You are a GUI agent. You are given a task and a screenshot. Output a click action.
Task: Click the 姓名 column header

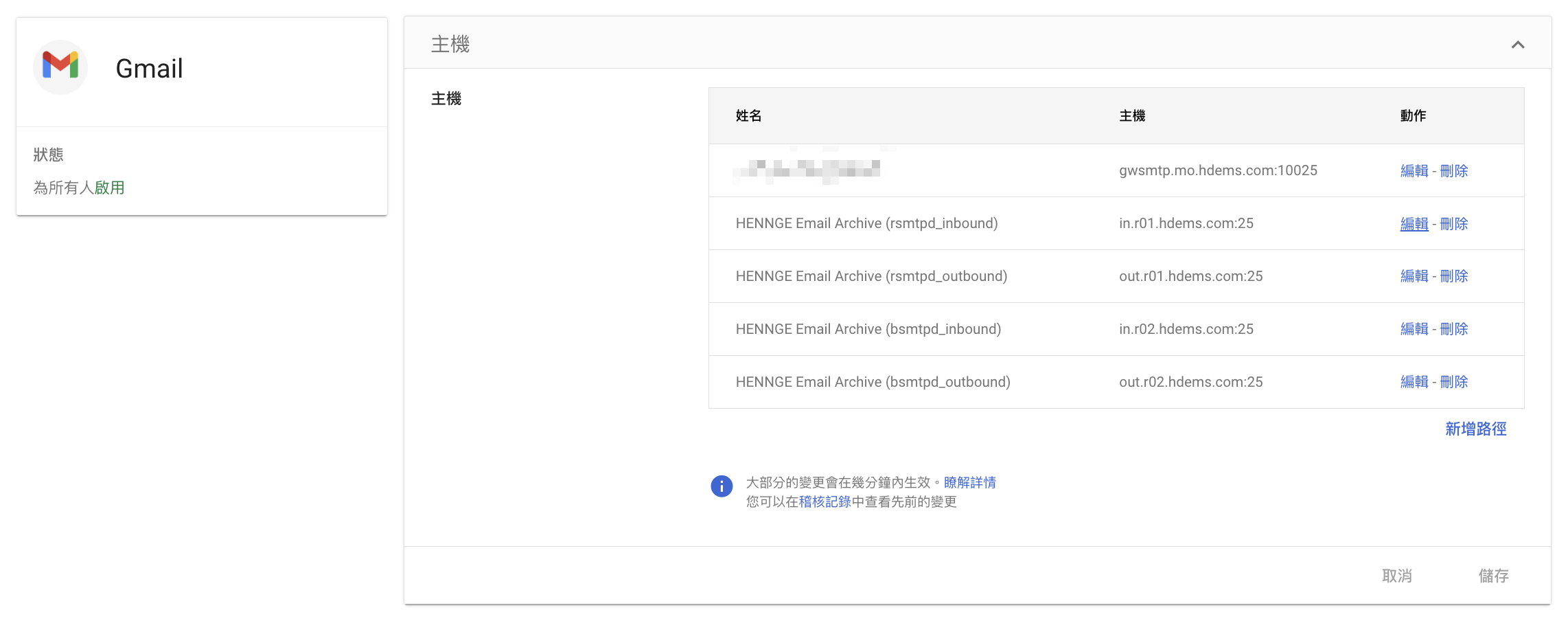pos(748,116)
